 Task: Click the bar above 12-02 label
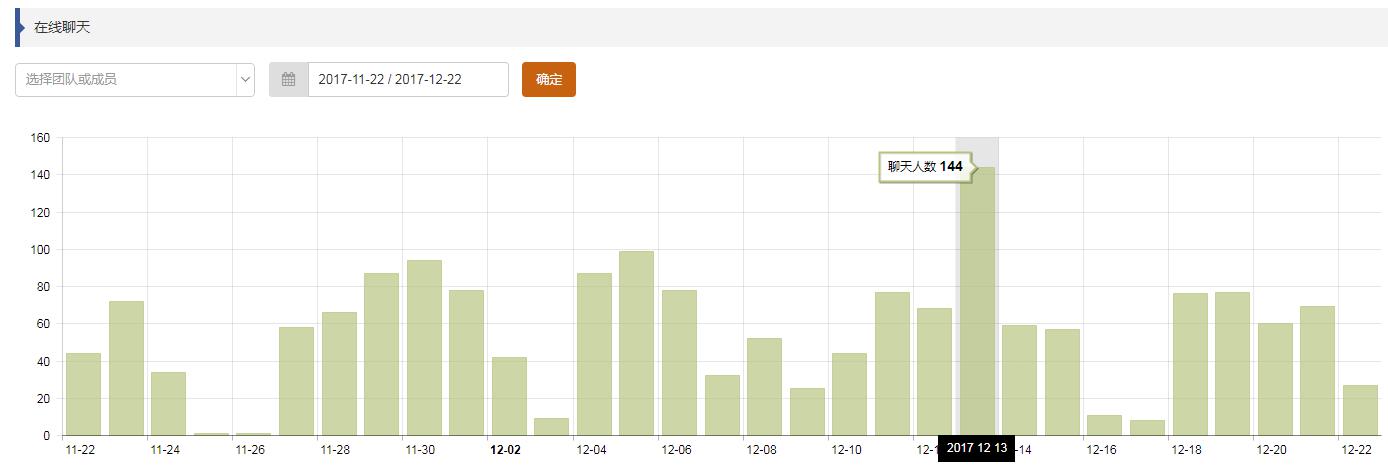tap(509, 396)
